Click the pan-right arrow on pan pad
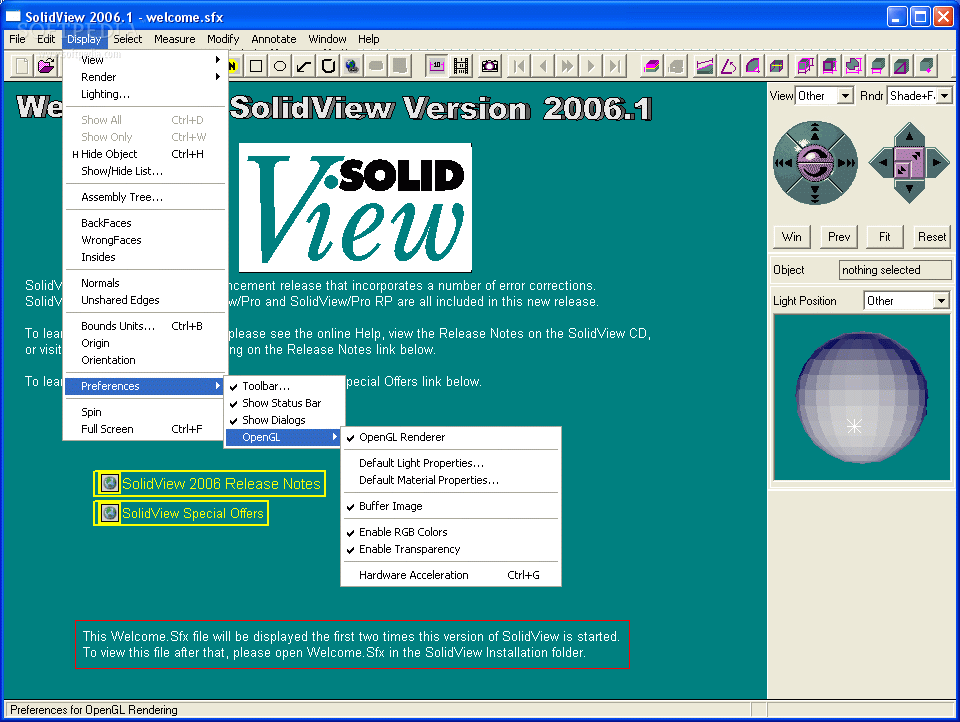Viewport: 960px width, 722px height. (937, 162)
